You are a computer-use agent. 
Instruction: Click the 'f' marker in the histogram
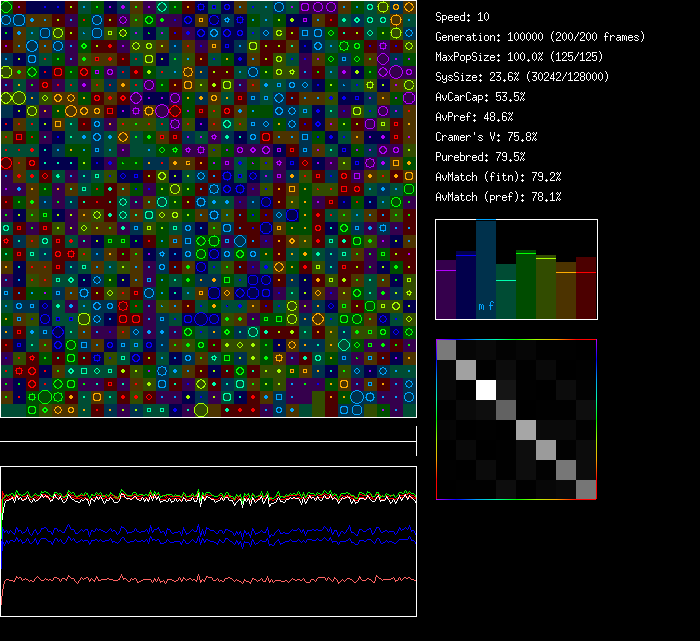click(x=491, y=306)
